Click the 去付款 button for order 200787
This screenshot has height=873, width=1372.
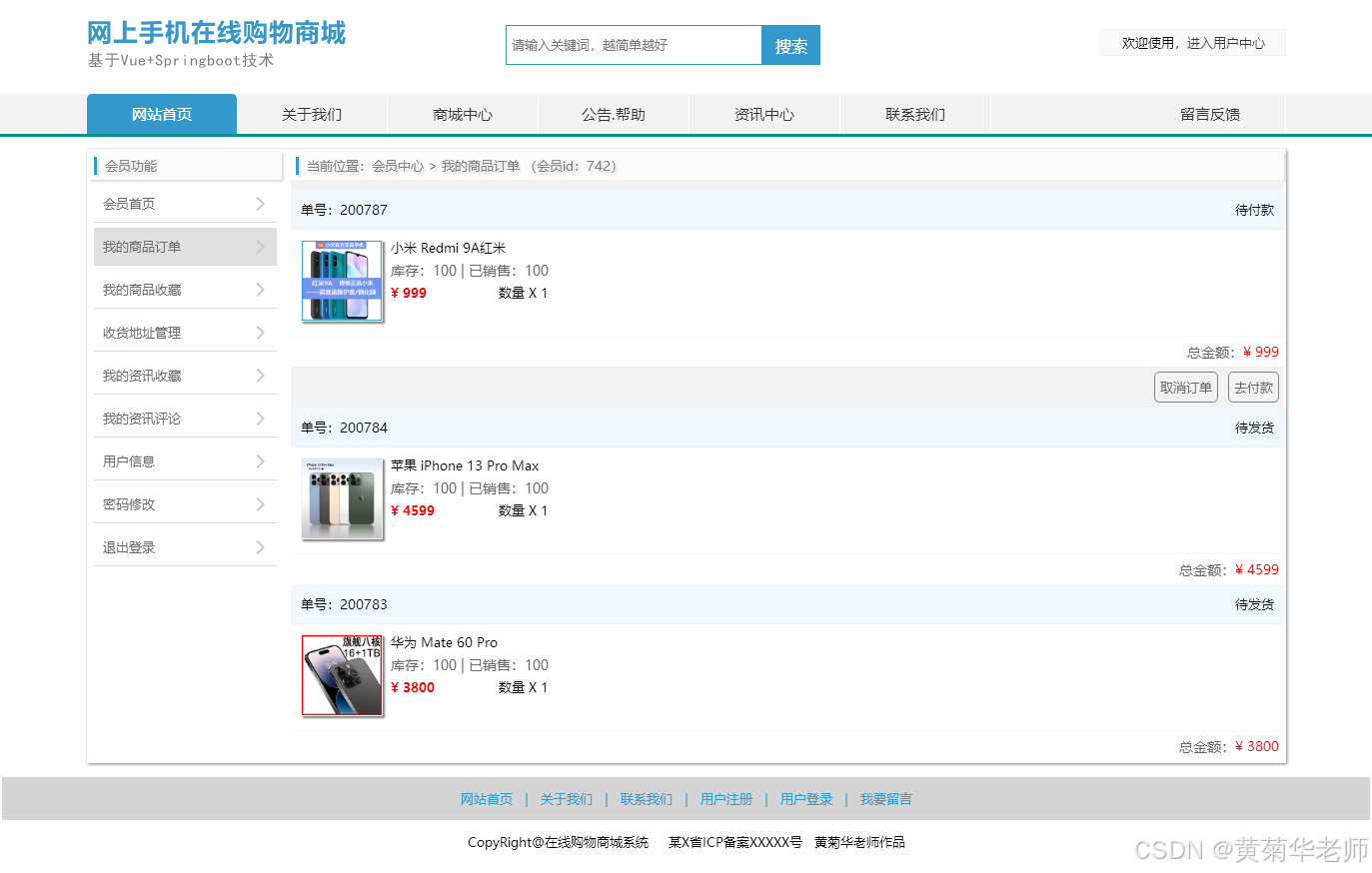pyautogui.click(x=1253, y=388)
